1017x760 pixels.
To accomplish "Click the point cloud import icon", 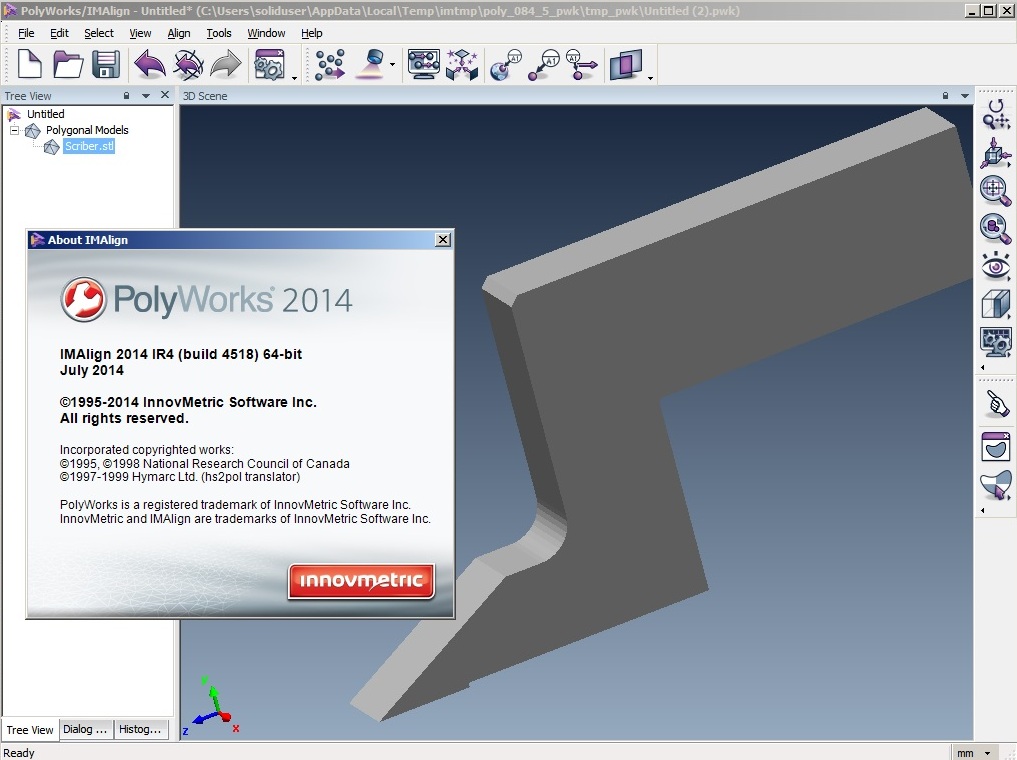I will tap(329, 64).
